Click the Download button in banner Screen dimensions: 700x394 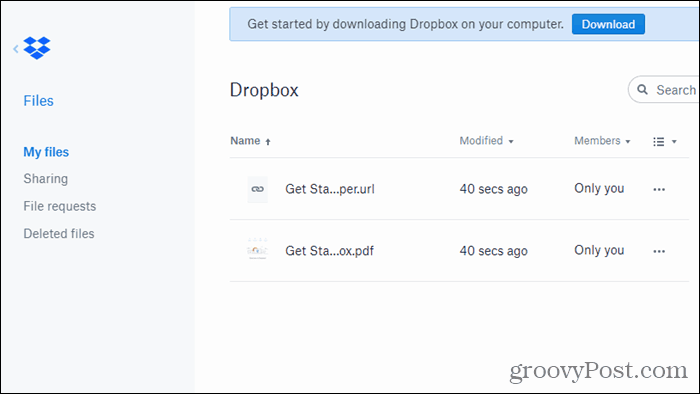[x=608, y=24]
